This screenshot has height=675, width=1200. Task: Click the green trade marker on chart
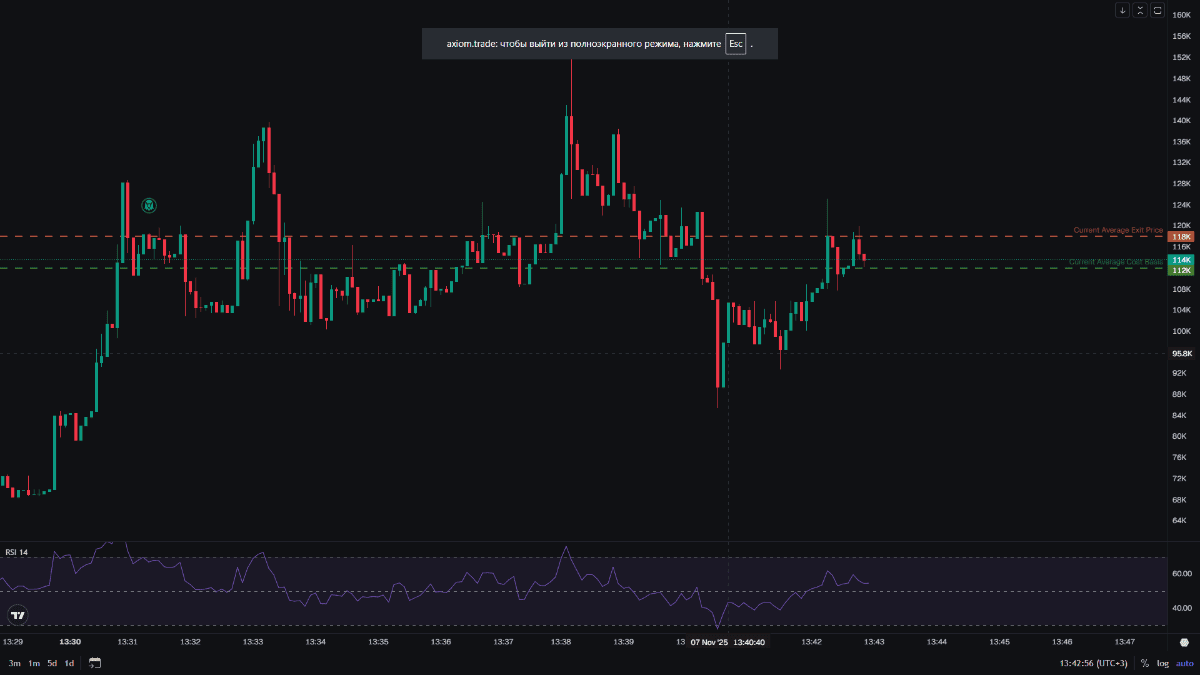coord(149,206)
